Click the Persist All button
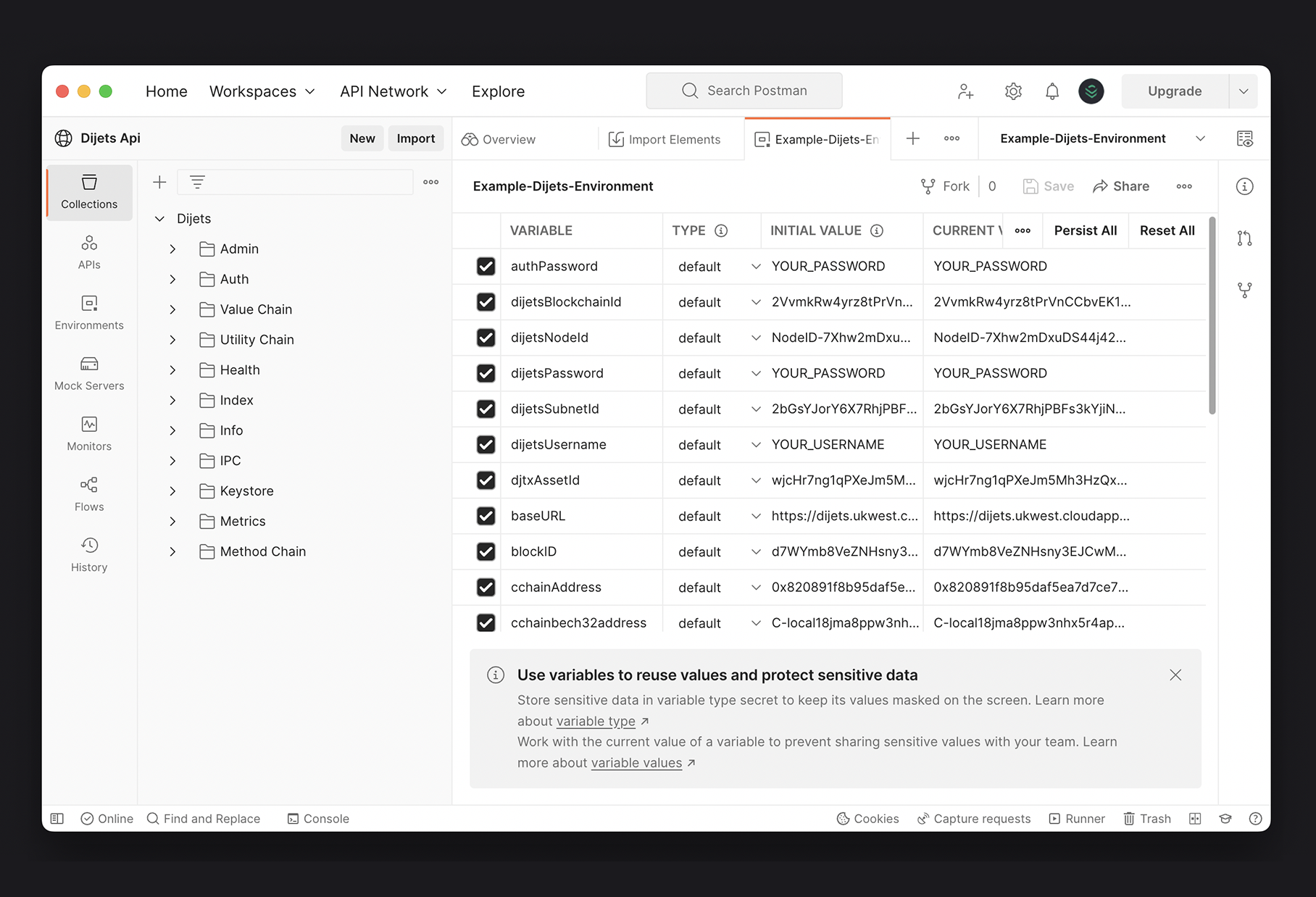 coord(1085,230)
